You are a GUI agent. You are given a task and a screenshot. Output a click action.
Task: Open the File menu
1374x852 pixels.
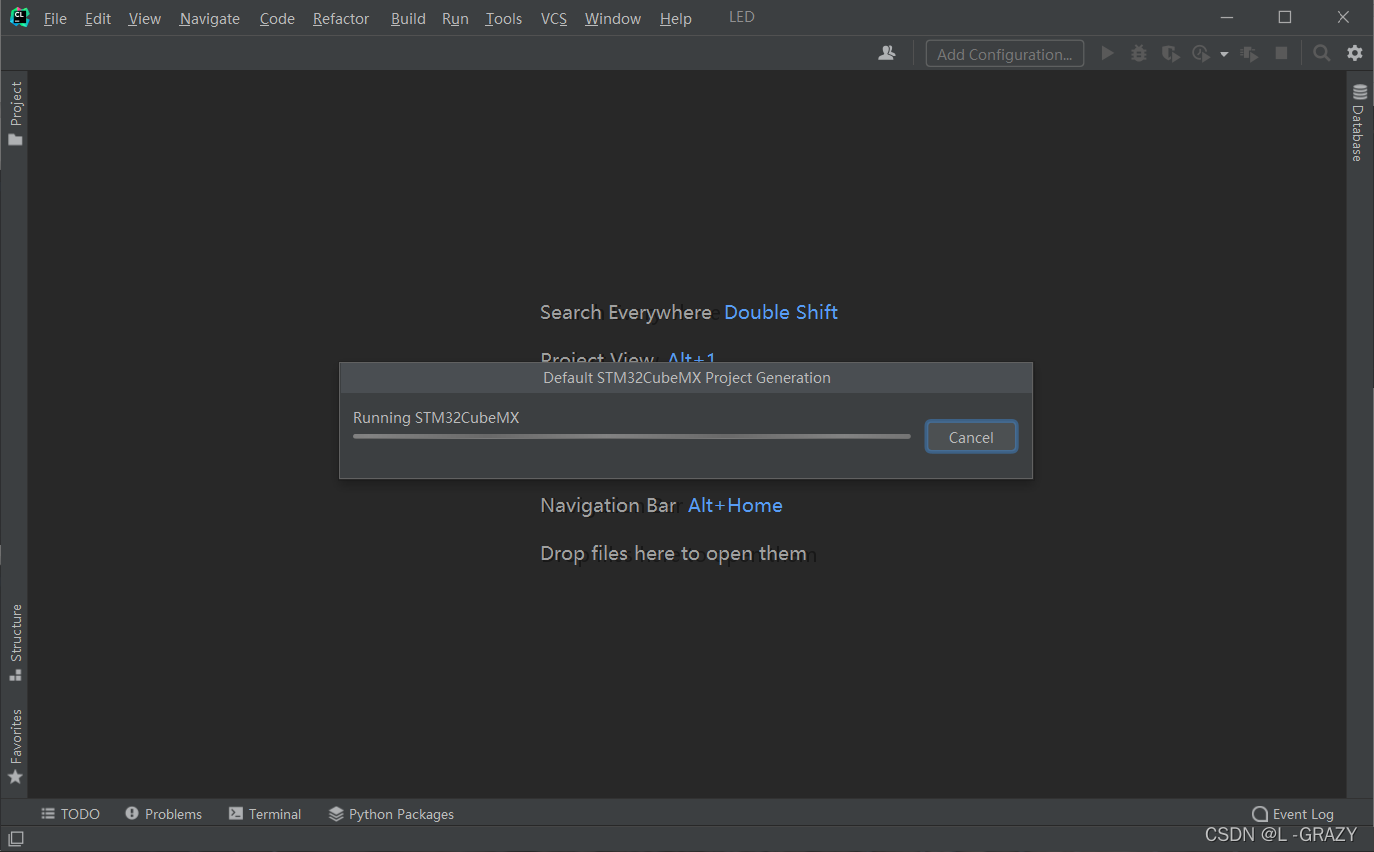pos(55,18)
